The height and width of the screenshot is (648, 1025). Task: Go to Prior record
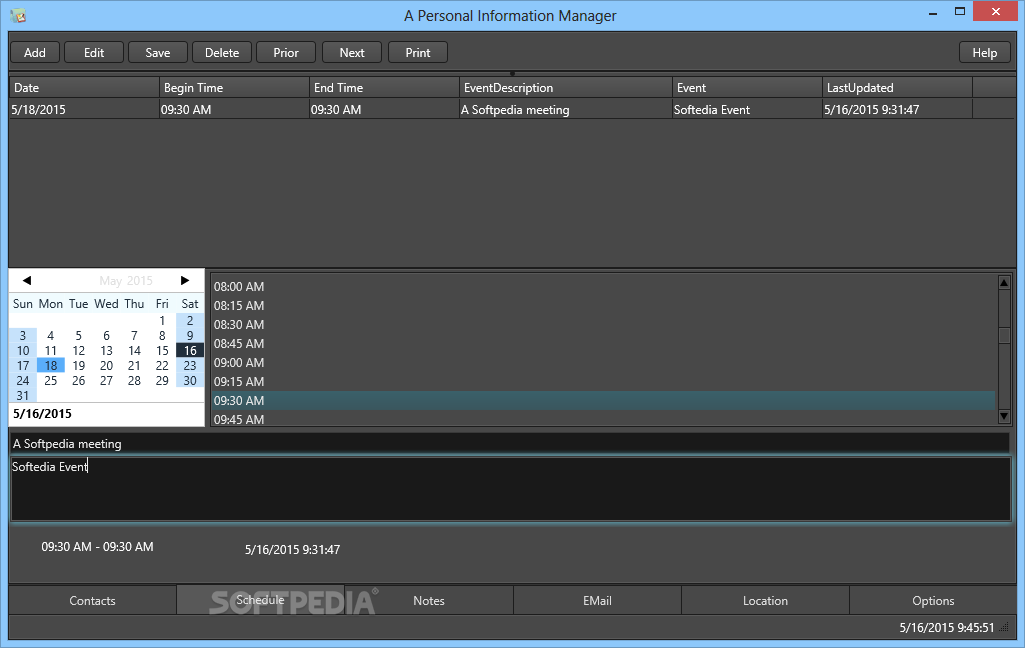pos(286,53)
